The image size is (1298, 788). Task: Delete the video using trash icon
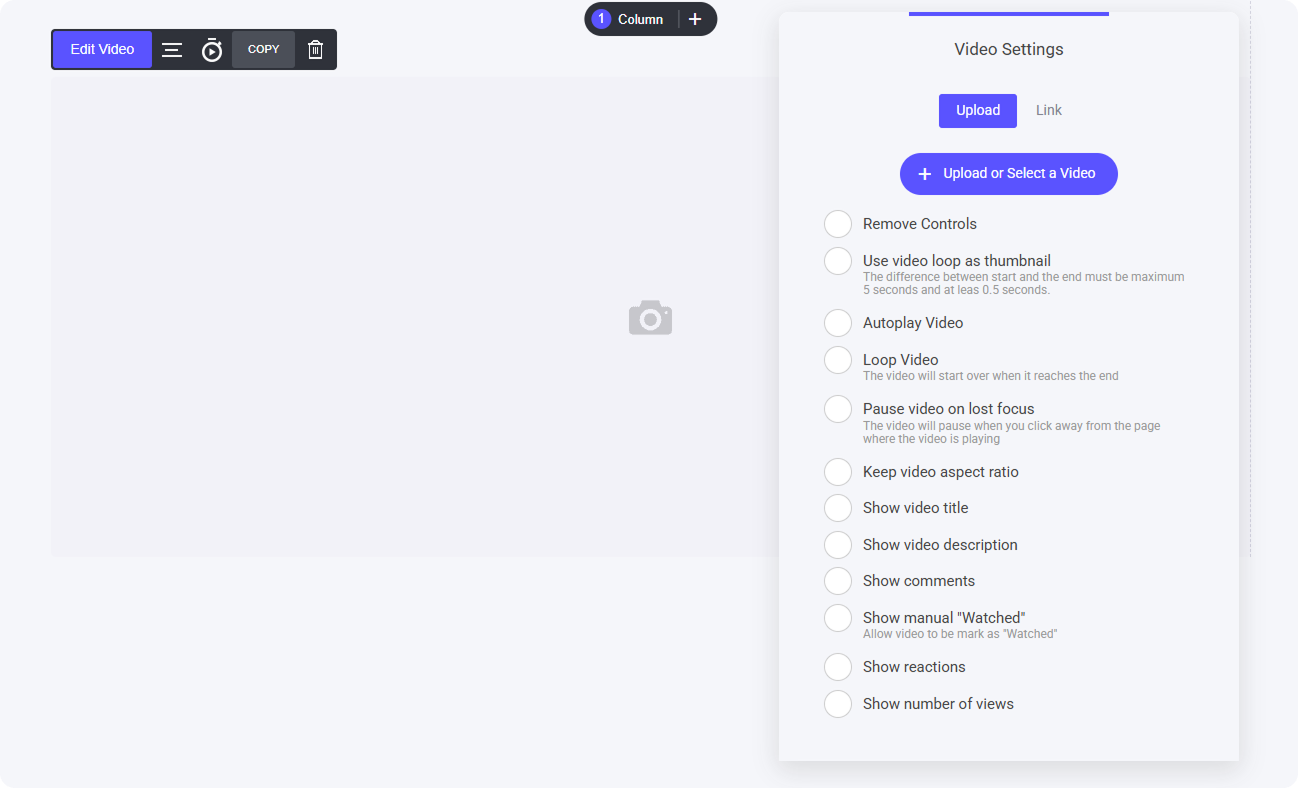pyautogui.click(x=316, y=50)
